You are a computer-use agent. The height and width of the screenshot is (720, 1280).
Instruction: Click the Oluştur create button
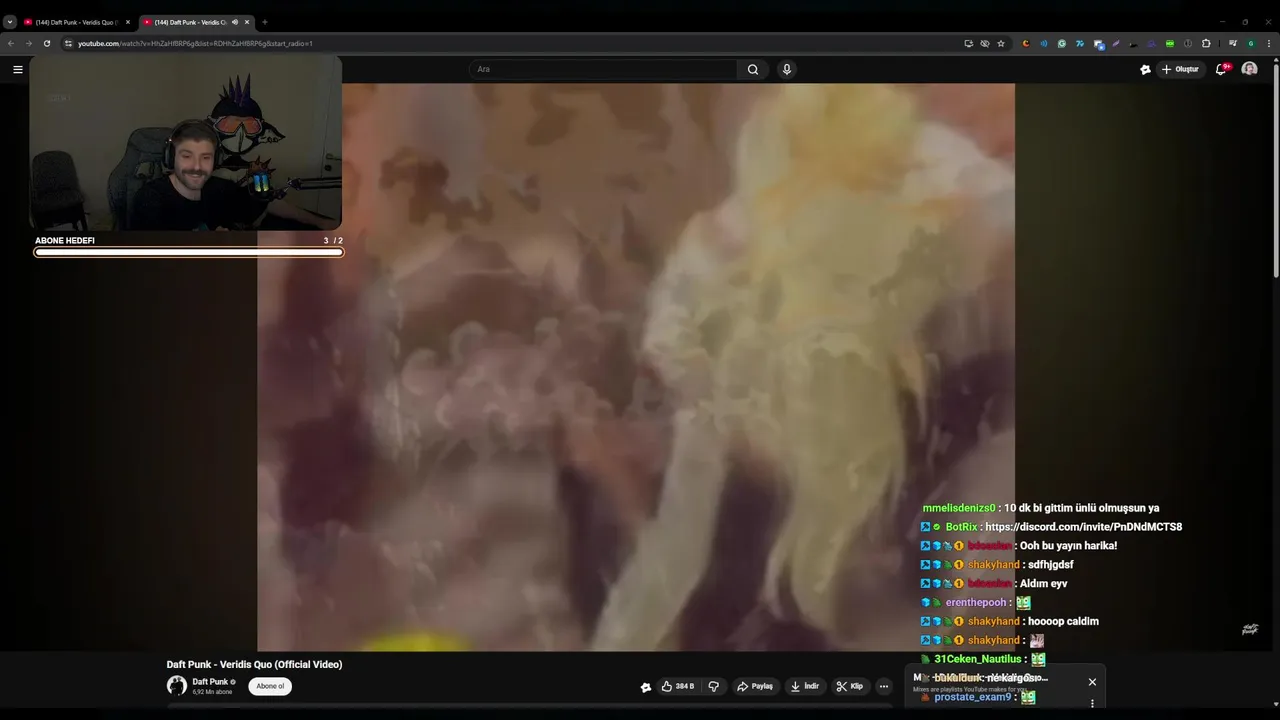[1180, 69]
